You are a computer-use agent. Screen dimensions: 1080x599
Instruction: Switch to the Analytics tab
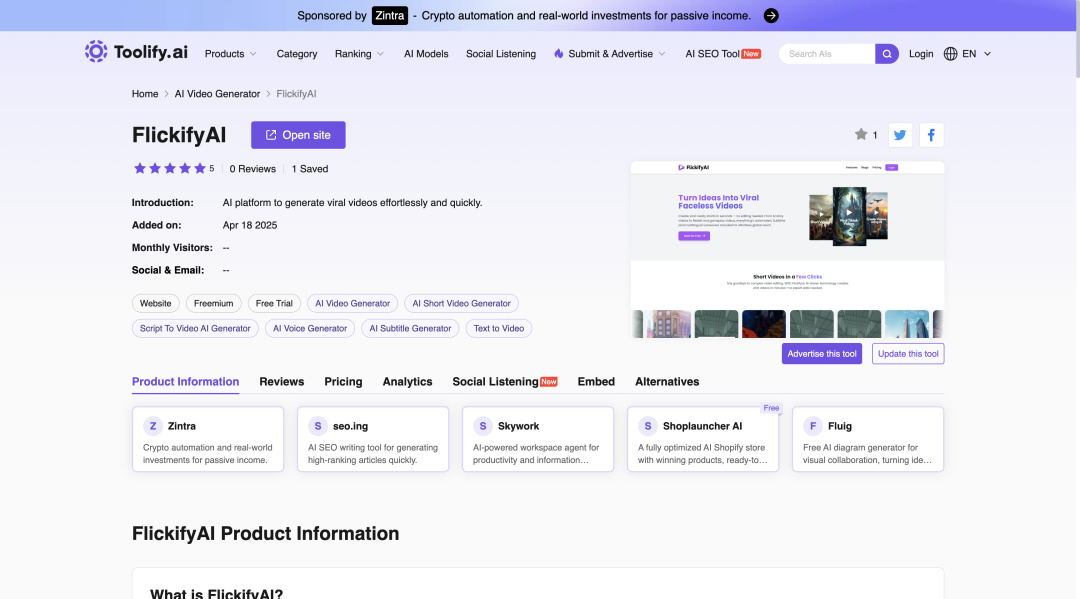(x=407, y=381)
